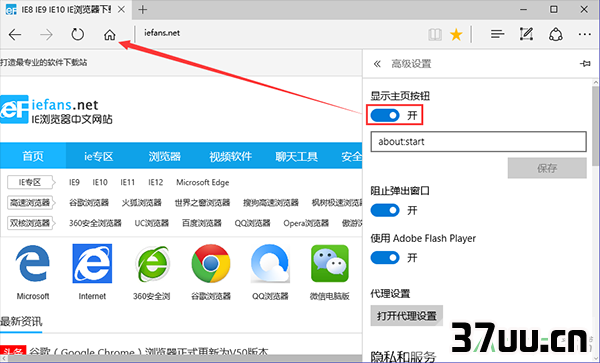The image size is (600, 363).
Task: Select the 视频软件 navigation tab
Action: [230, 156]
